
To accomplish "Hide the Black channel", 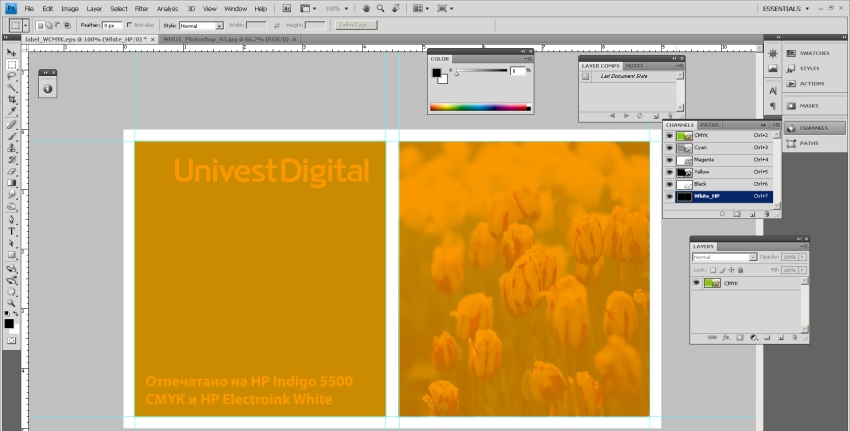I will click(x=669, y=184).
